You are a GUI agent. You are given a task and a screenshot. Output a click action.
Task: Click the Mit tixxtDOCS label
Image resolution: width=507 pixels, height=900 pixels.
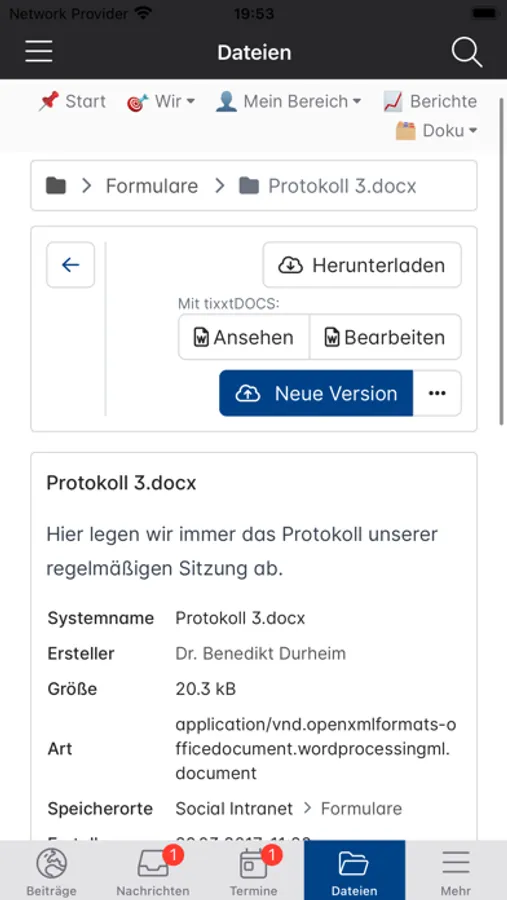[229, 304]
